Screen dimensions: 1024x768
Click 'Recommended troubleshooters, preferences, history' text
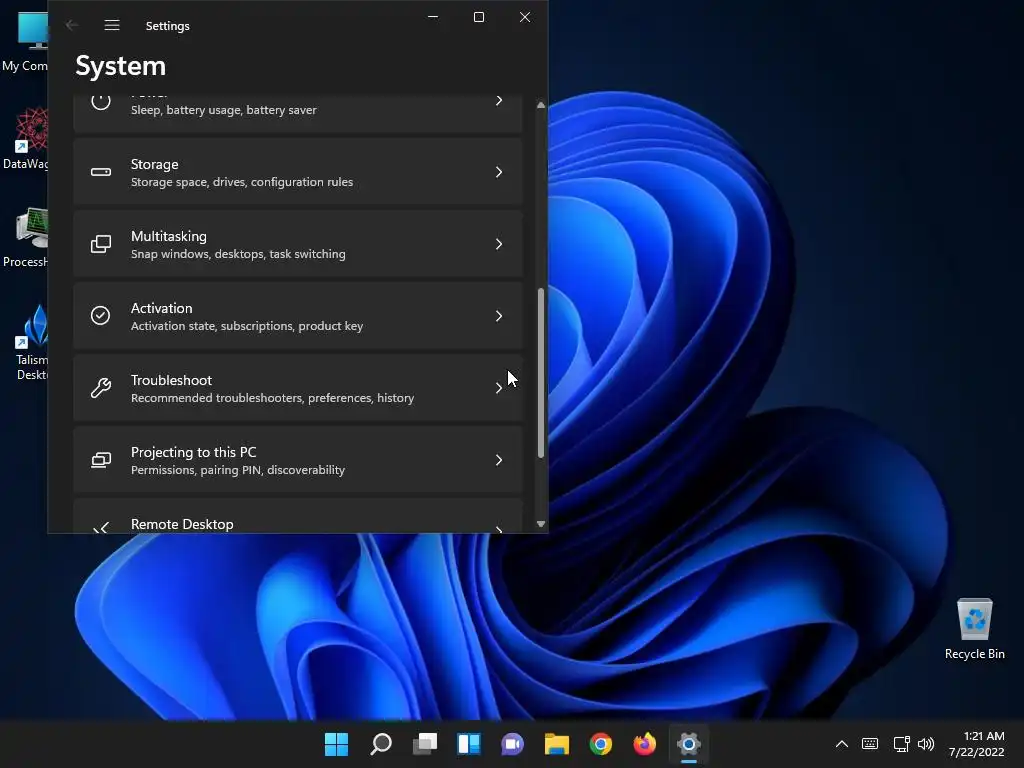272,398
